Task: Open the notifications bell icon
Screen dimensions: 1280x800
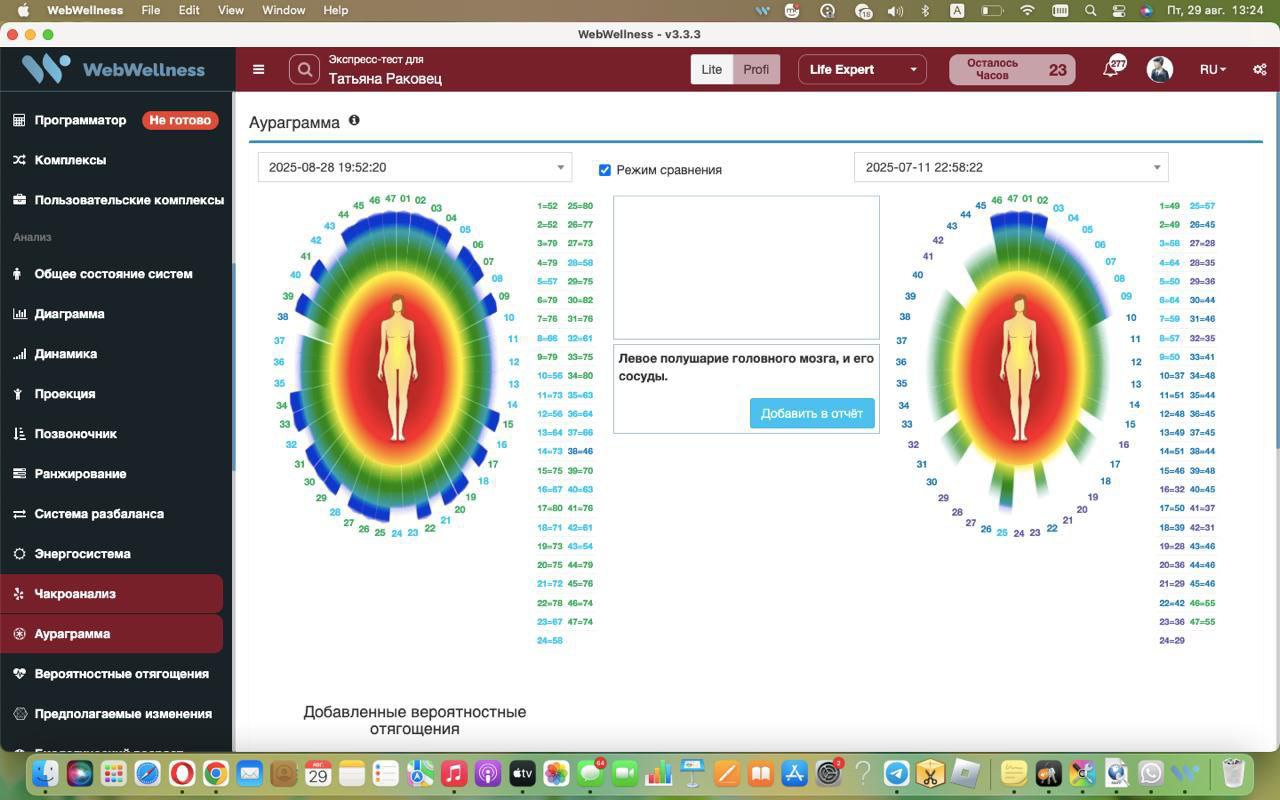Action: point(1111,69)
